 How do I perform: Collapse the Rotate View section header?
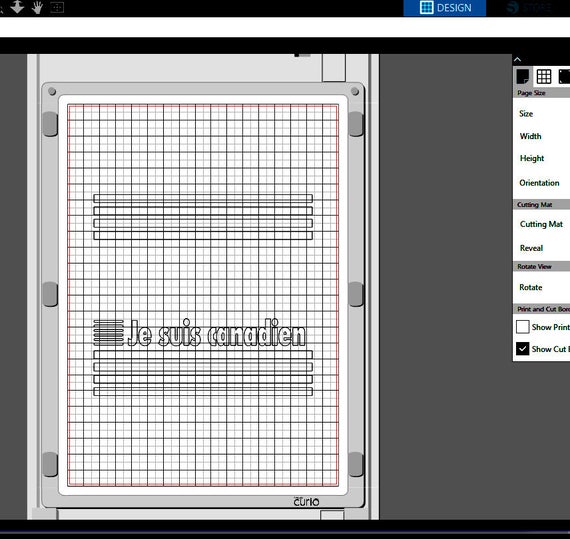point(541,266)
